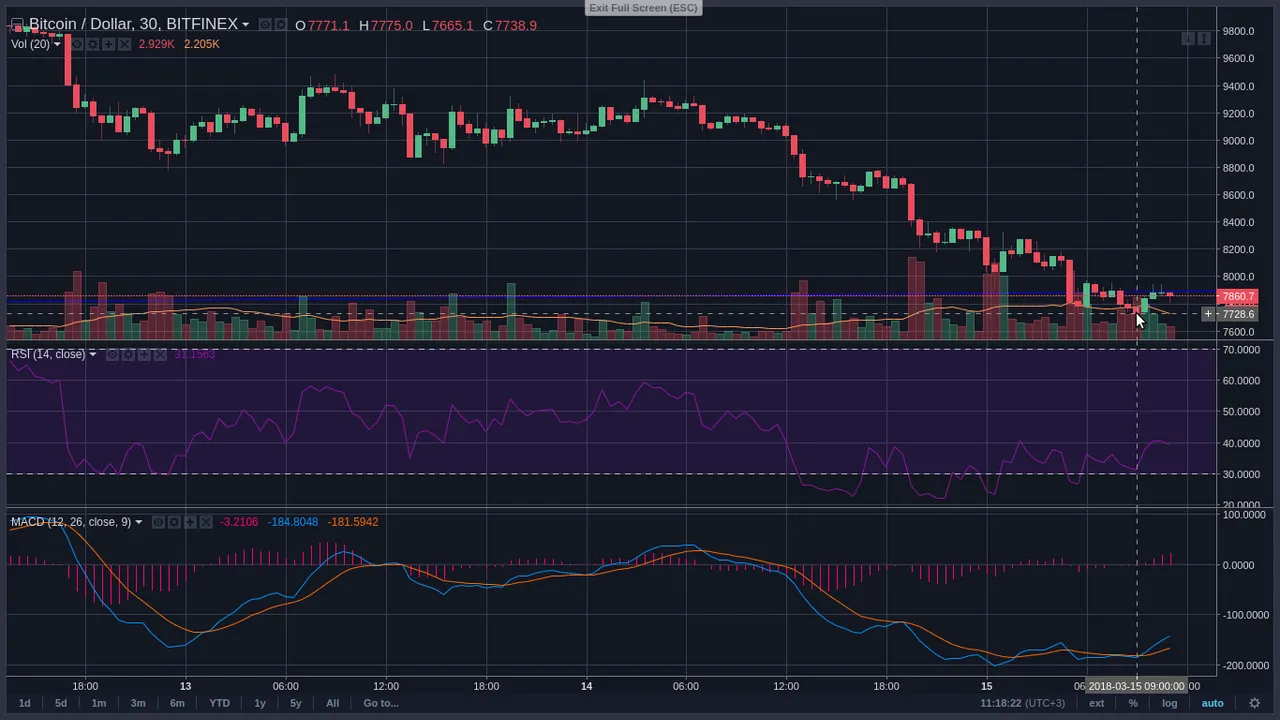
Task: Click the collapse square before Bitcoin title
Action: coord(17,25)
